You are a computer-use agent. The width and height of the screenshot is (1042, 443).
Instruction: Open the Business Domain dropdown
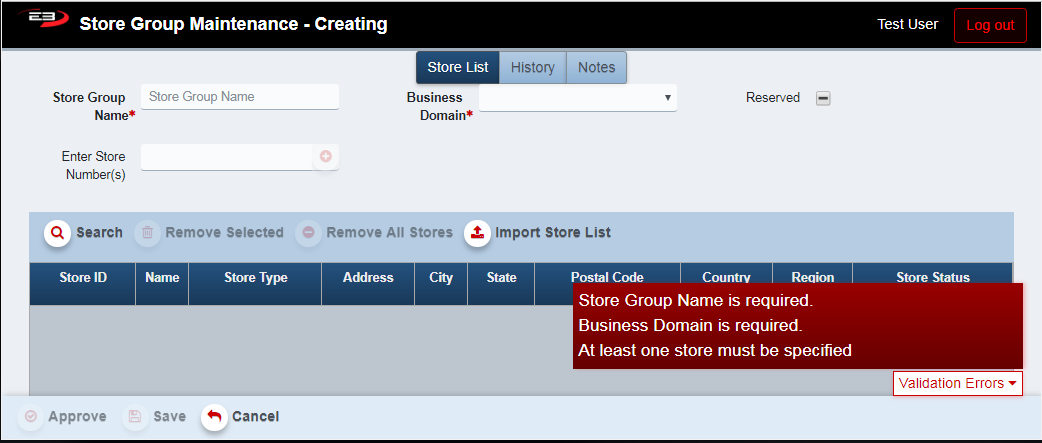coord(578,98)
